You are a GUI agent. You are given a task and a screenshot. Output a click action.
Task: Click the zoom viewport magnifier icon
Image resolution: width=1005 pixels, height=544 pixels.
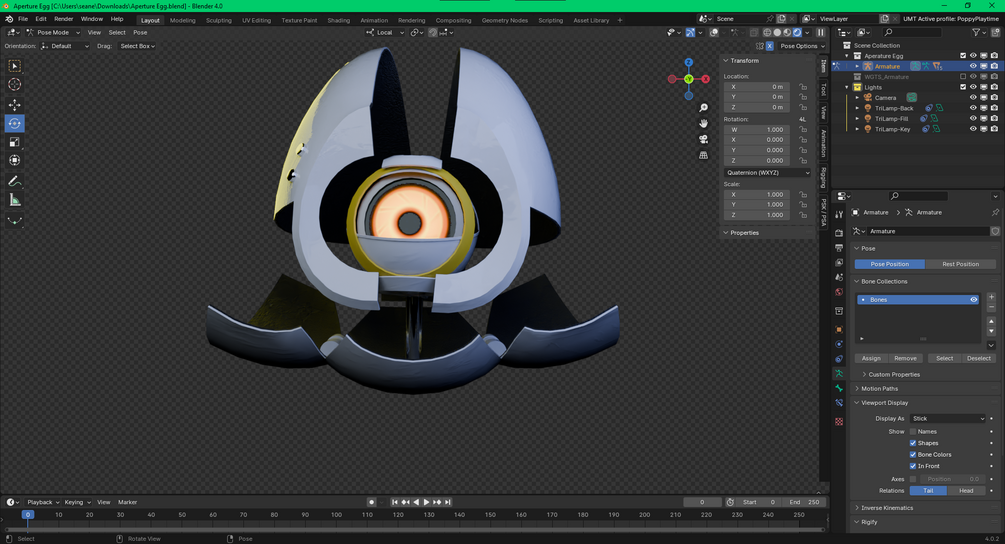pyautogui.click(x=703, y=108)
